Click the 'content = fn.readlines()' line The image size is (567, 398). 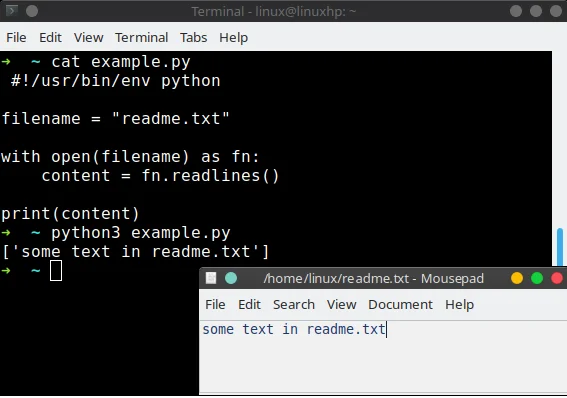coord(160,176)
